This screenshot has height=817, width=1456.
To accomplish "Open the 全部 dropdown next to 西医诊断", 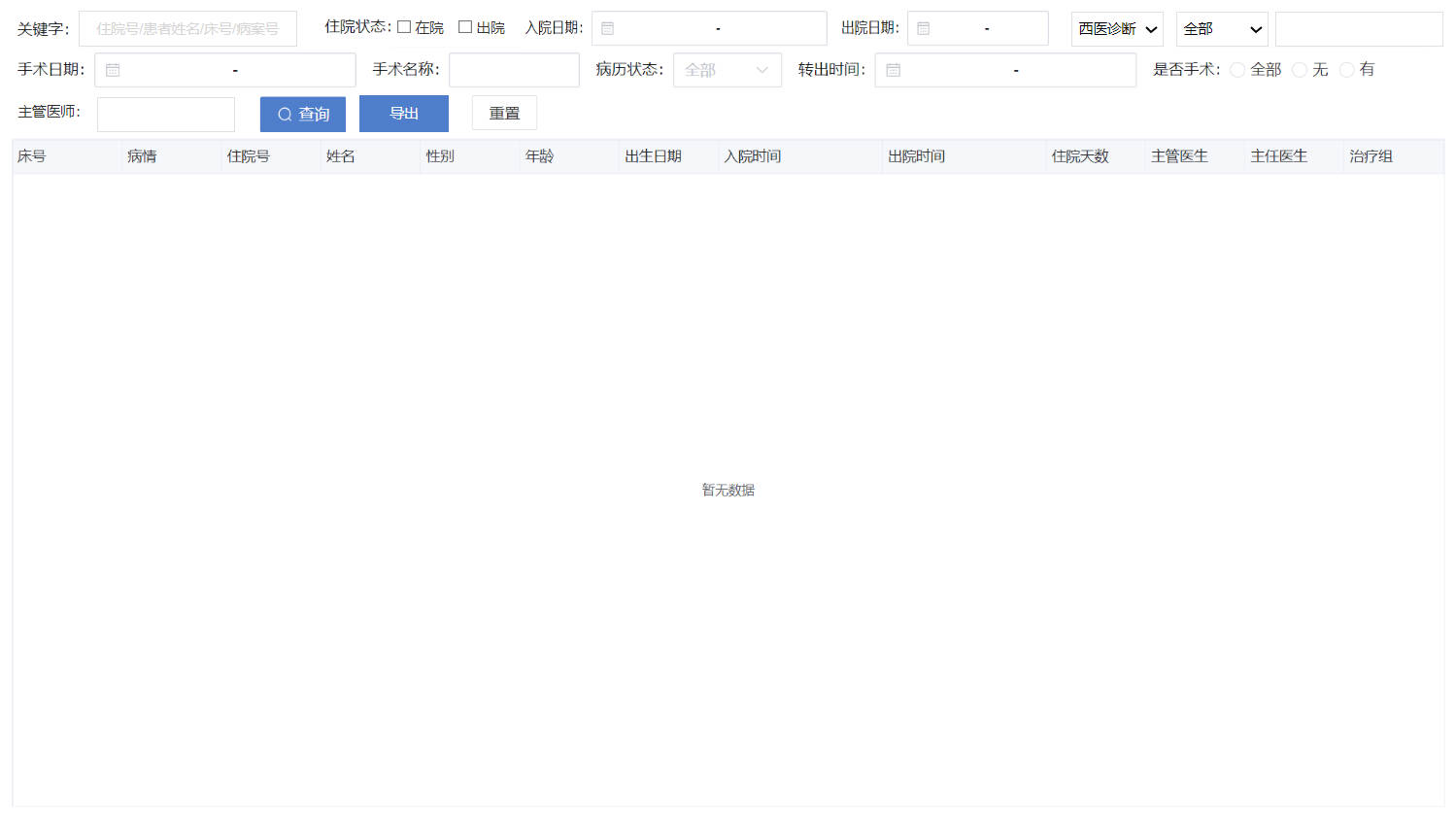I will tap(1222, 29).
